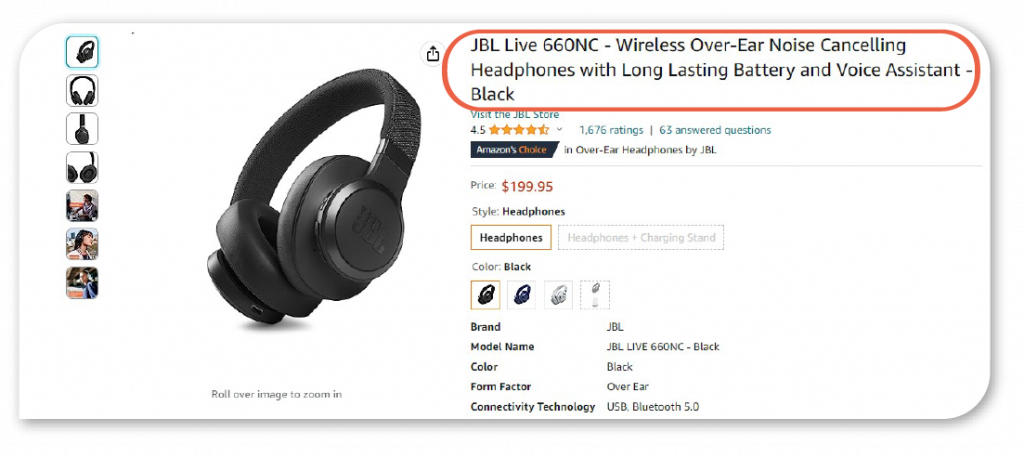Choose Headphones + Charging Stand style
Viewport: 1024px width, 458px height.
[641, 238]
